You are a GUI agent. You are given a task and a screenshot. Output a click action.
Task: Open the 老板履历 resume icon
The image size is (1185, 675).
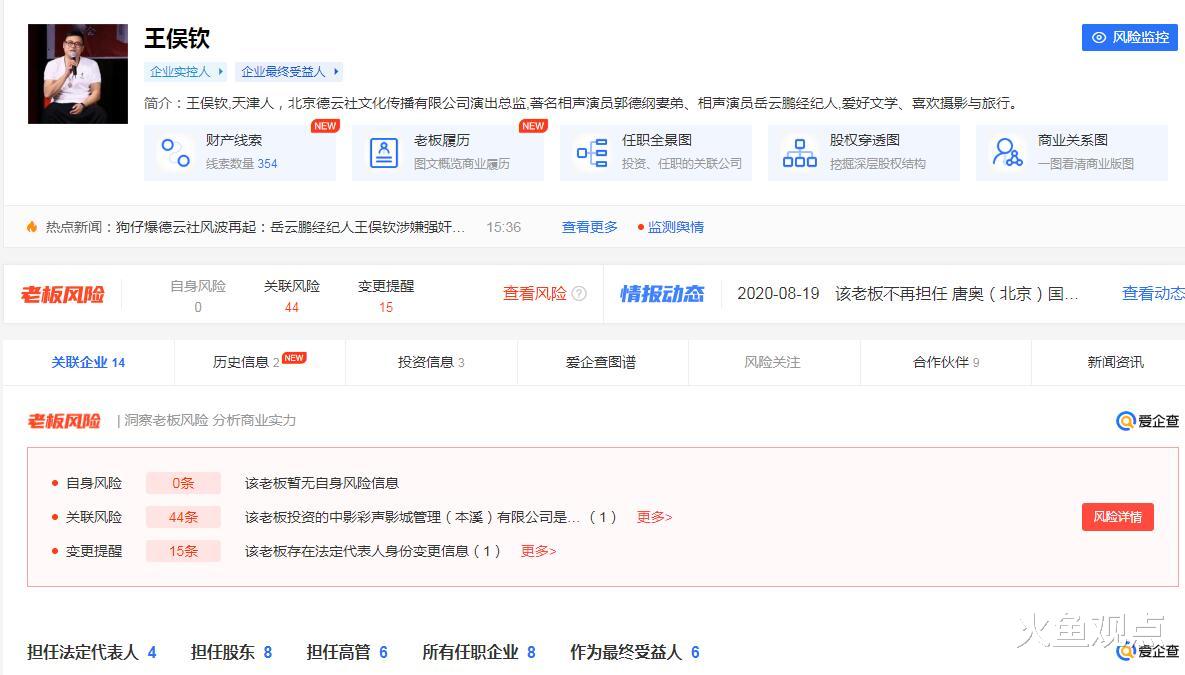383,150
